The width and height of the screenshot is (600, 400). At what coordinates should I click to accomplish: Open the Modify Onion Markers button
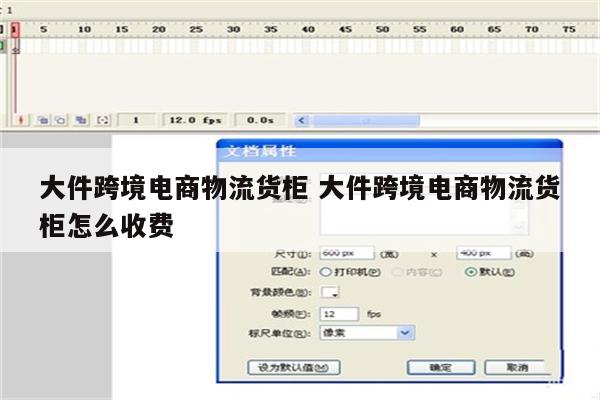pyautogui.click(x=103, y=120)
